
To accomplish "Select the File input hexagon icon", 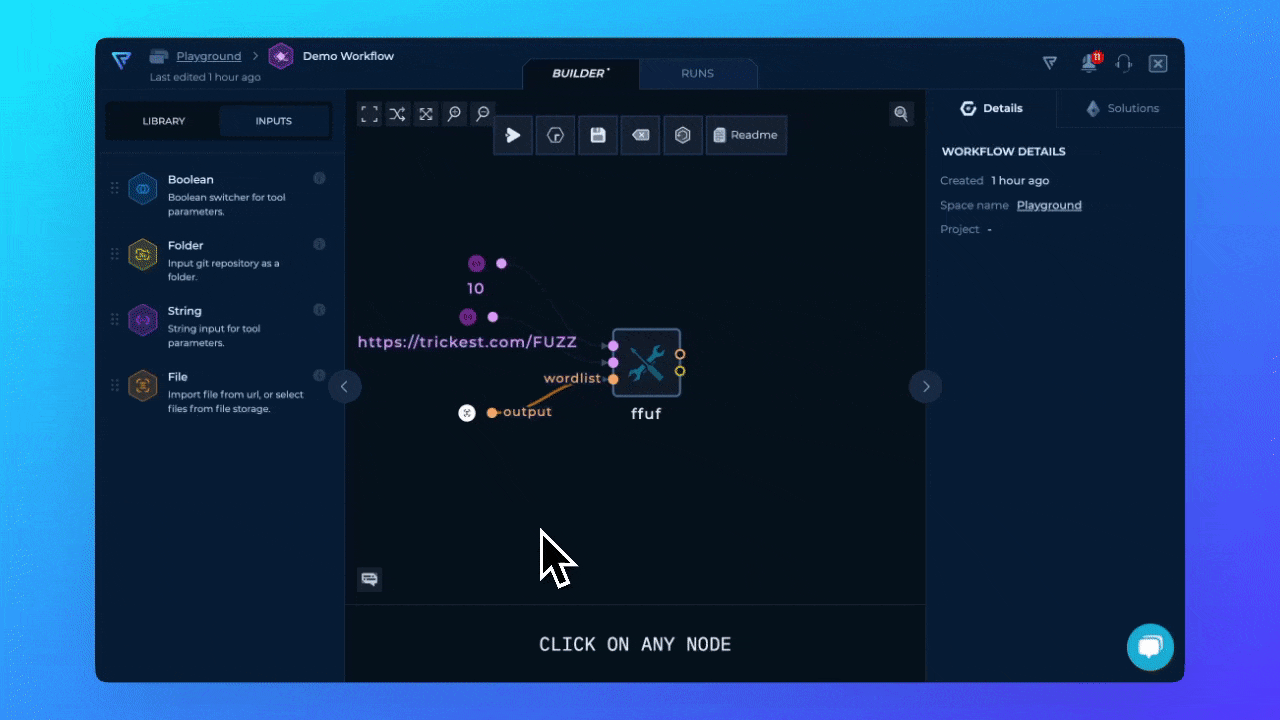I will [143, 386].
